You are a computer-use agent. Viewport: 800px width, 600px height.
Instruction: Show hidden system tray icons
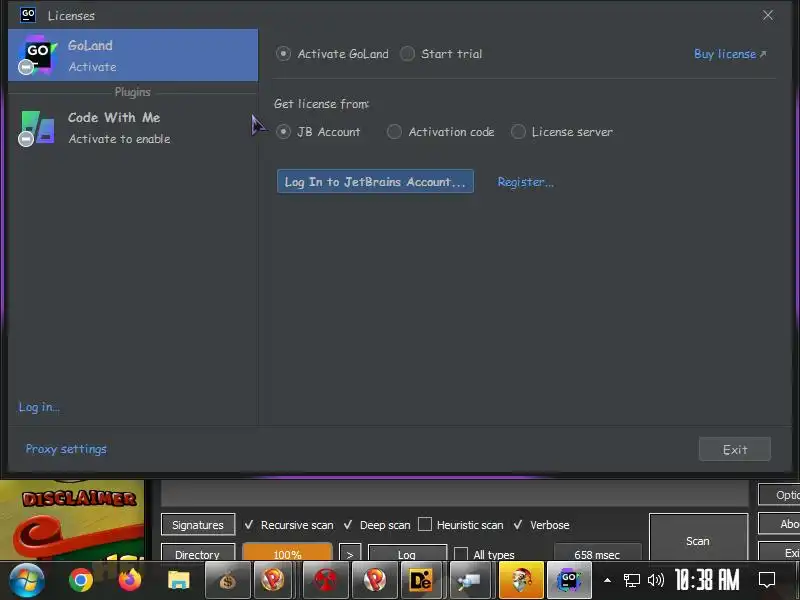pyautogui.click(x=607, y=580)
